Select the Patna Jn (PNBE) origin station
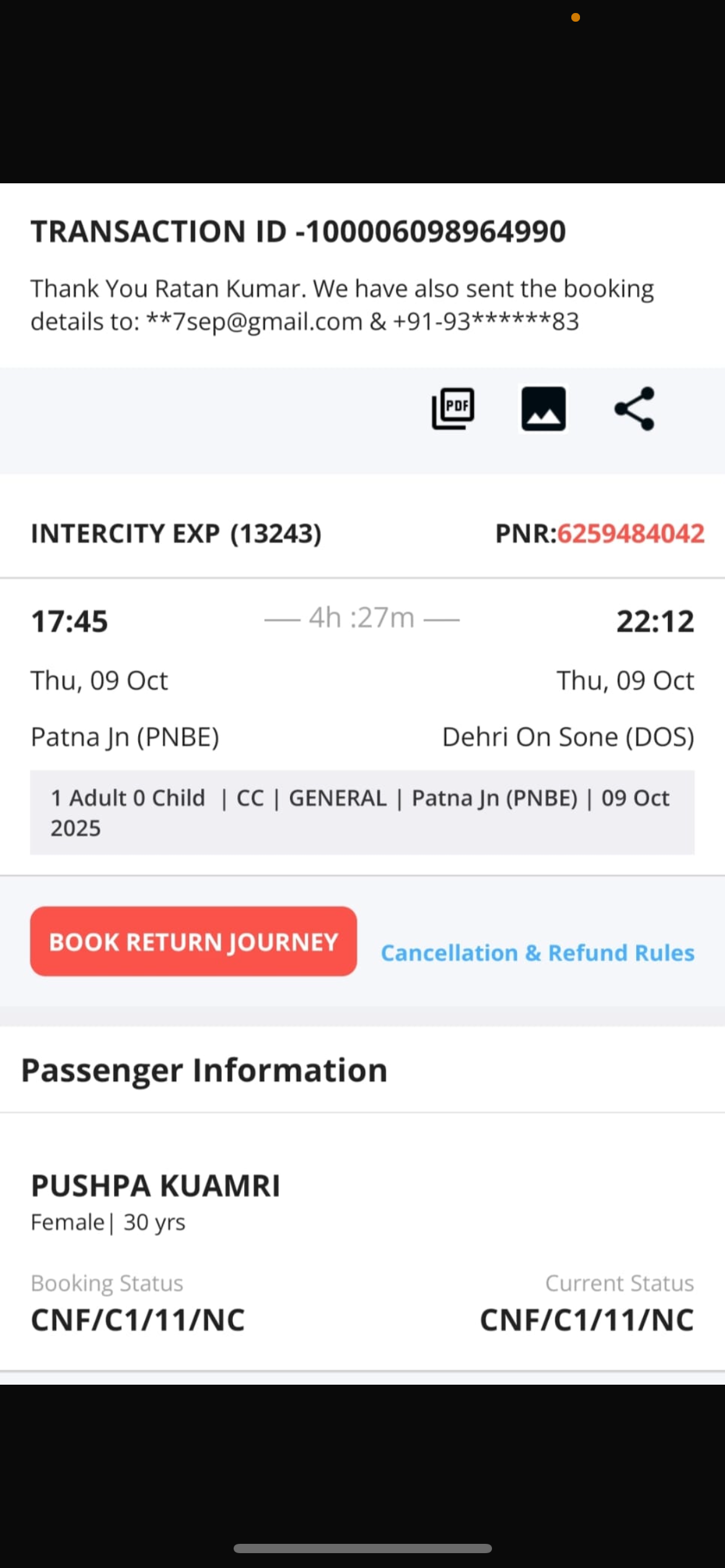 (x=125, y=737)
